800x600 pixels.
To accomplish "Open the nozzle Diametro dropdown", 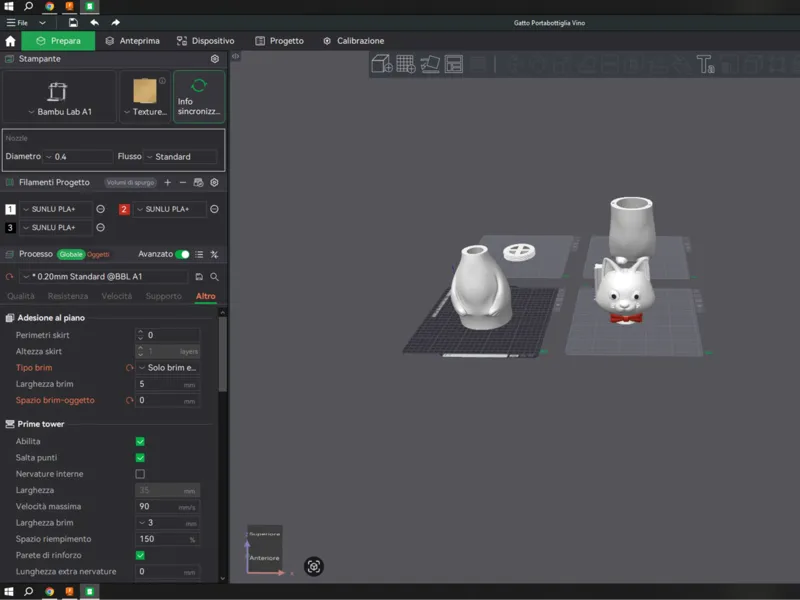I will pyautogui.click(x=78, y=157).
